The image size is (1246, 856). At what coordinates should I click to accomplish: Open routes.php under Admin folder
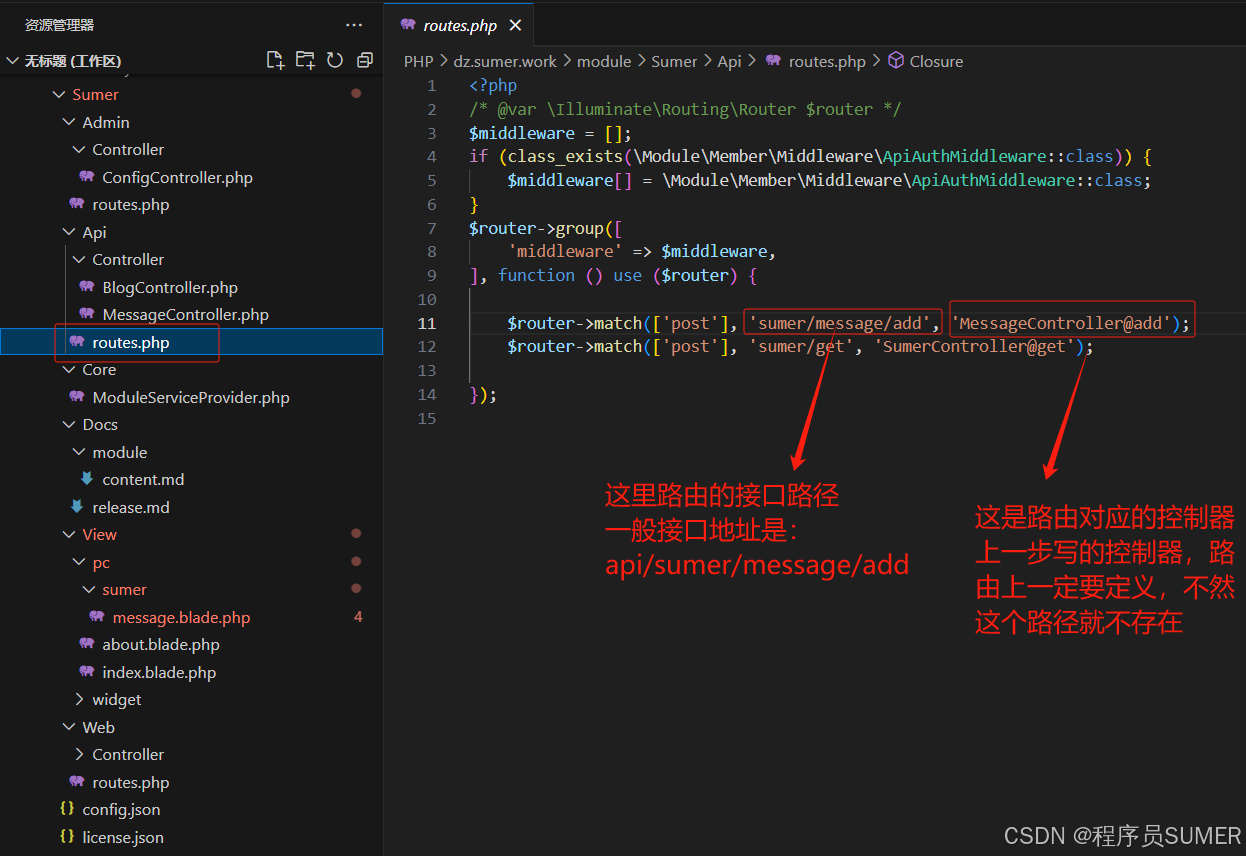(130, 204)
